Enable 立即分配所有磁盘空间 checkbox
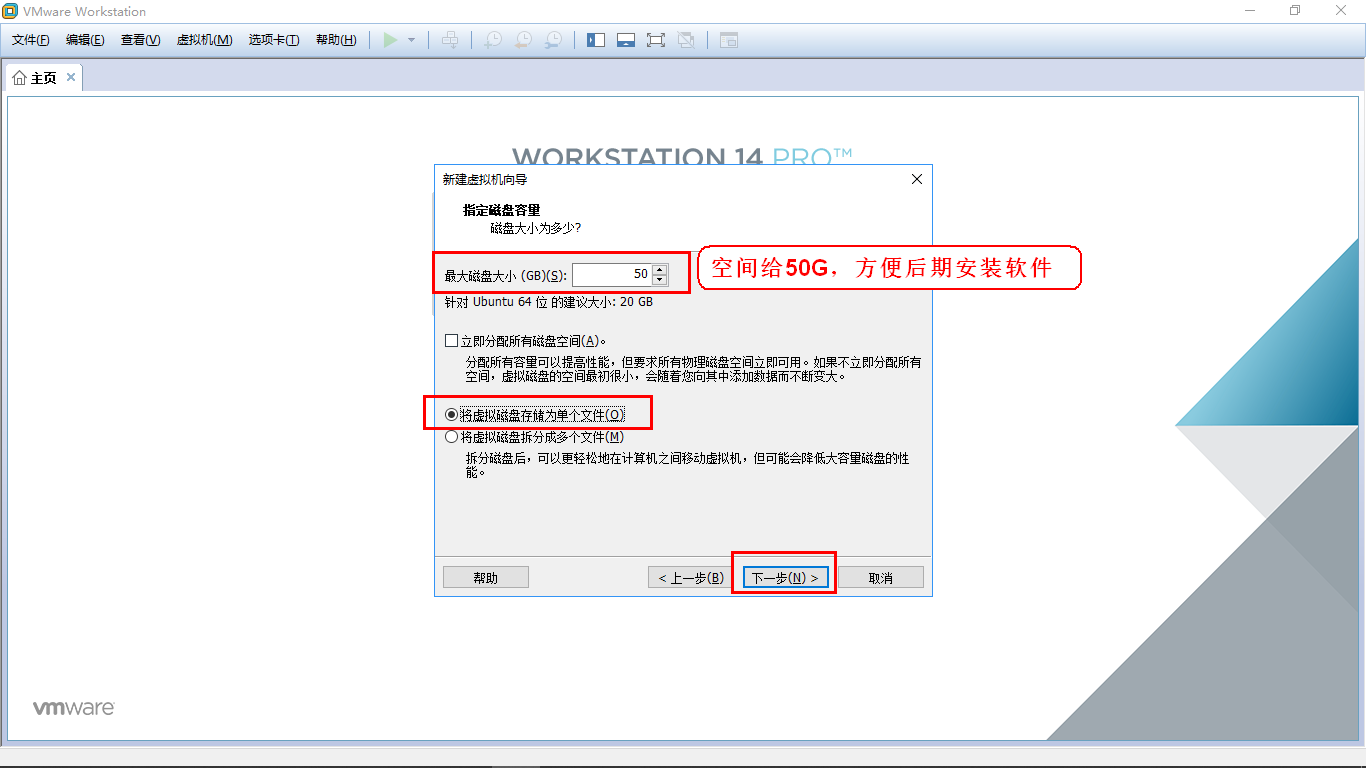The width and height of the screenshot is (1366, 768). (x=451, y=341)
